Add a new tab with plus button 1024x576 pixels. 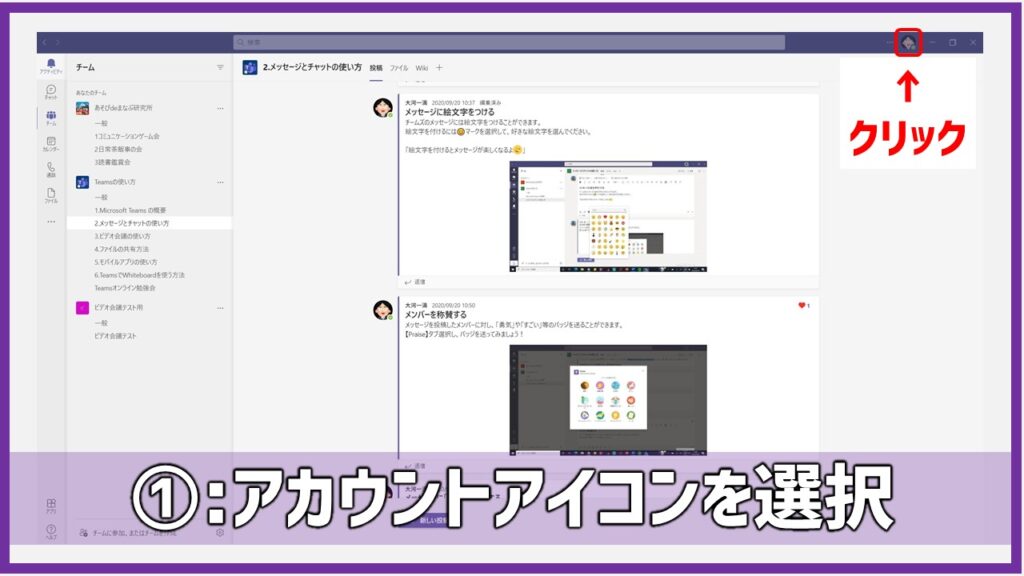(439, 68)
